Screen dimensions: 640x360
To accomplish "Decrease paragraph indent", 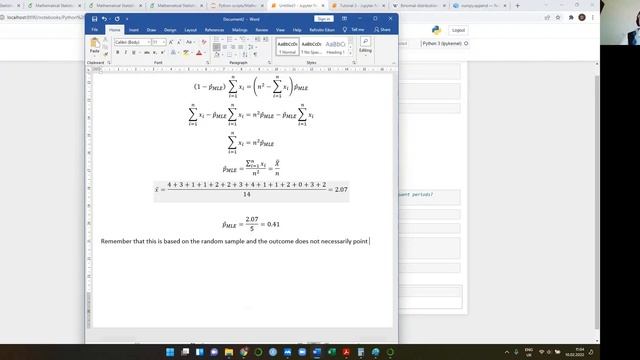I will click(258, 39).
